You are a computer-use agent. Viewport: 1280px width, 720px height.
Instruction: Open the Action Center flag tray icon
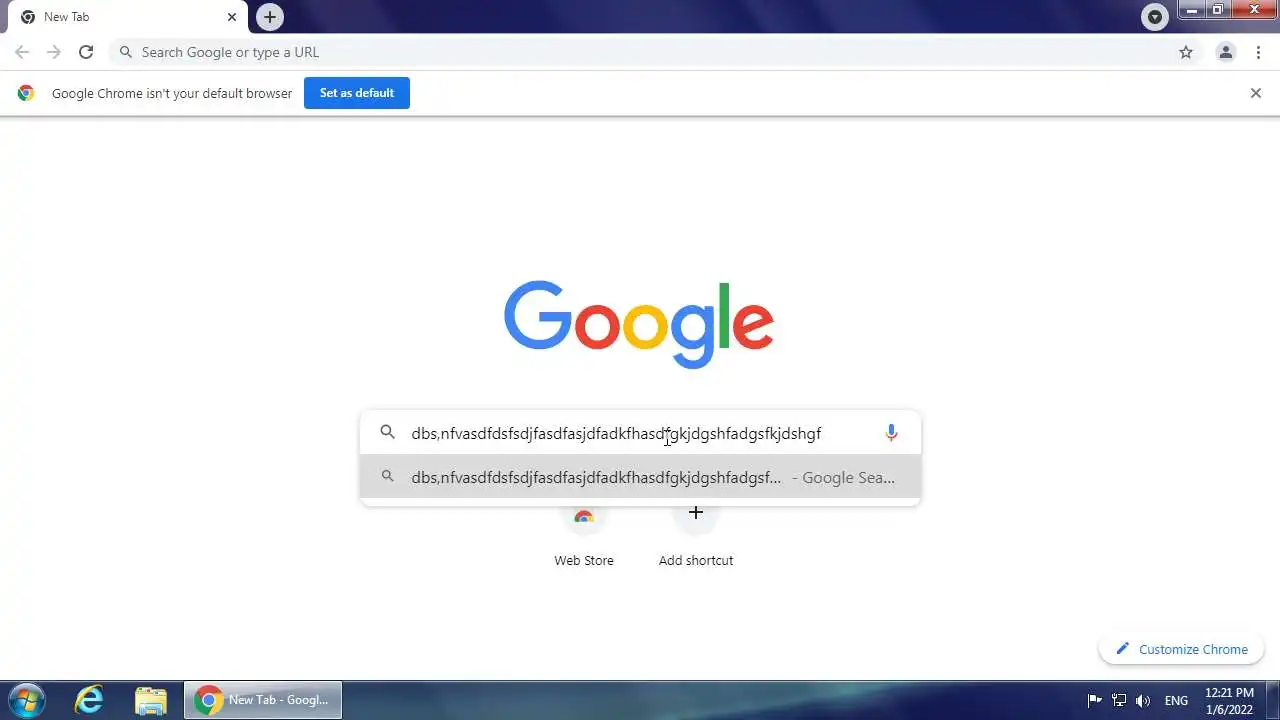click(x=1095, y=700)
